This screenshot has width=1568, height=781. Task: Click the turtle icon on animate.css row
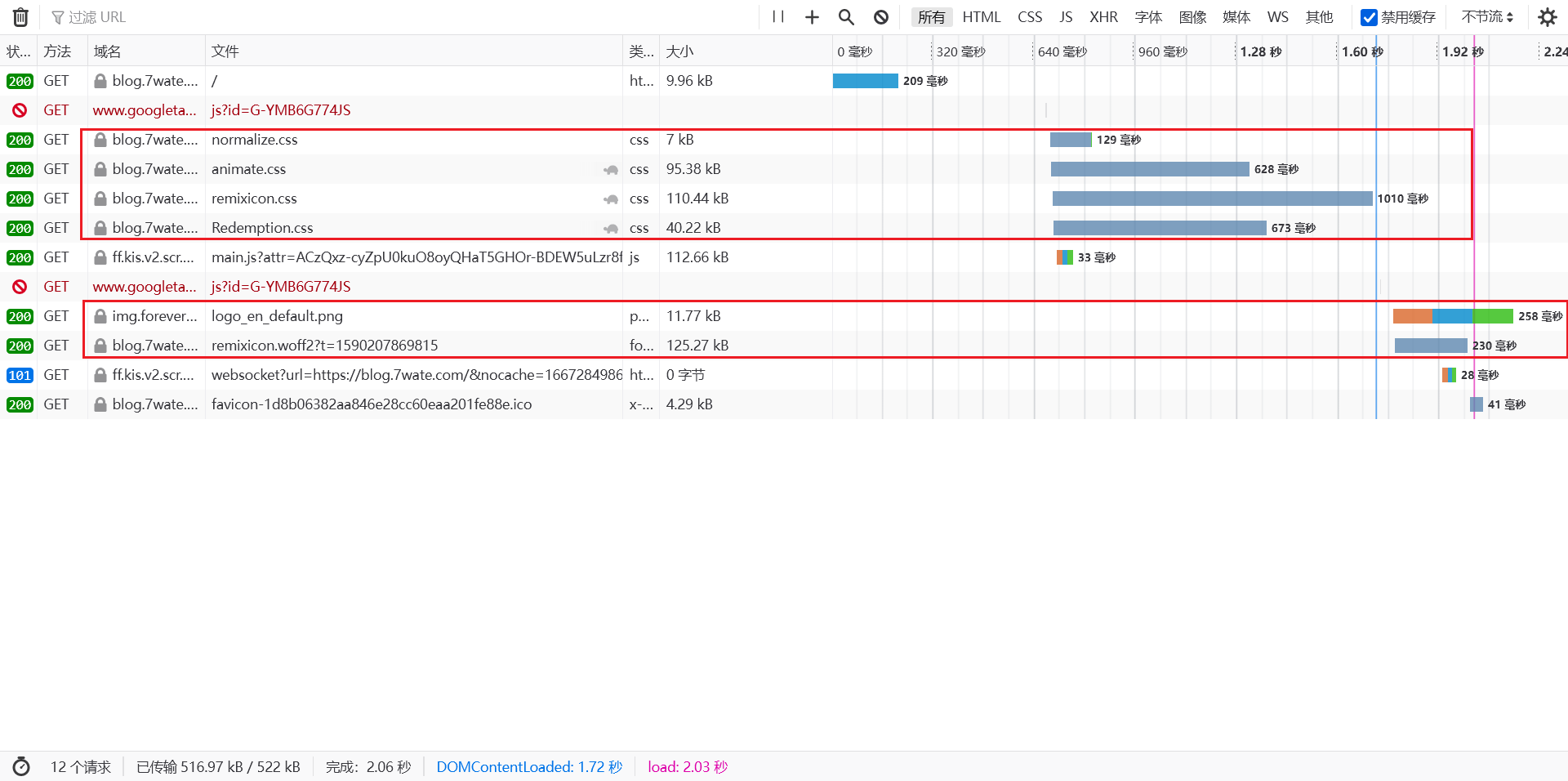(610, 170)
